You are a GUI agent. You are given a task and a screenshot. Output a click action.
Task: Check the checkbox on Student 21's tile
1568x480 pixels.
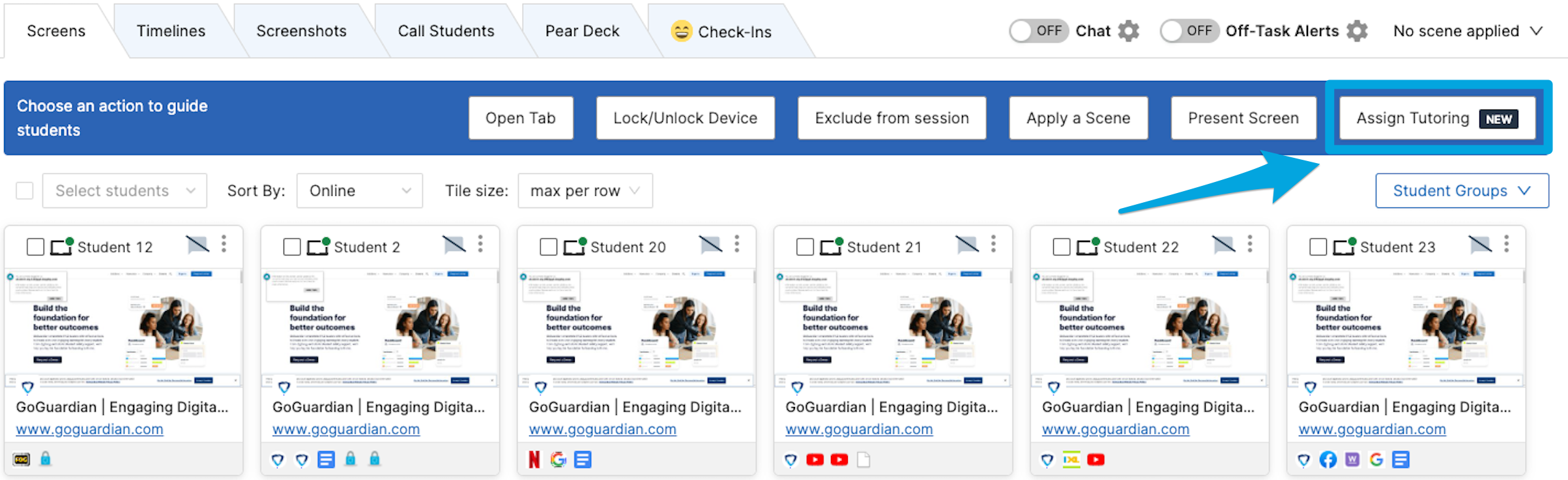click(804, 247)
